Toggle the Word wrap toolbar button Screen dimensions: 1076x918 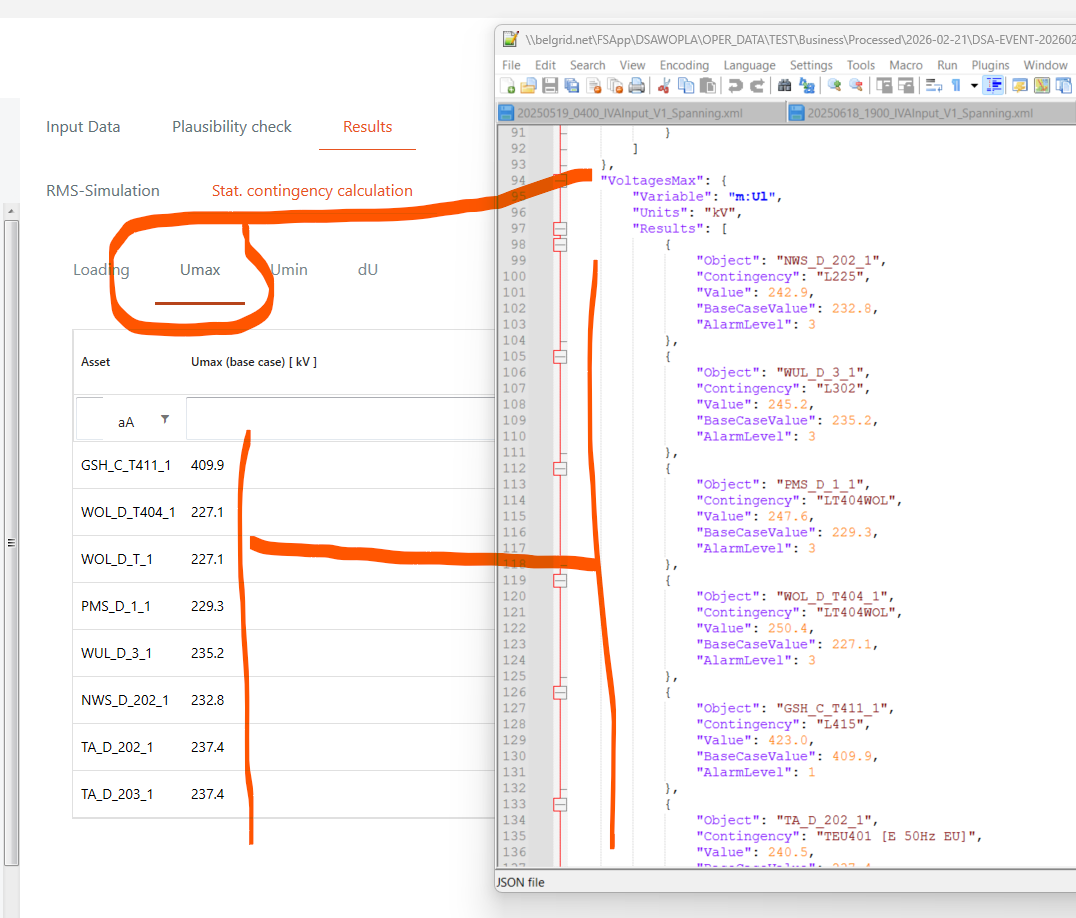tap(934, 86)
